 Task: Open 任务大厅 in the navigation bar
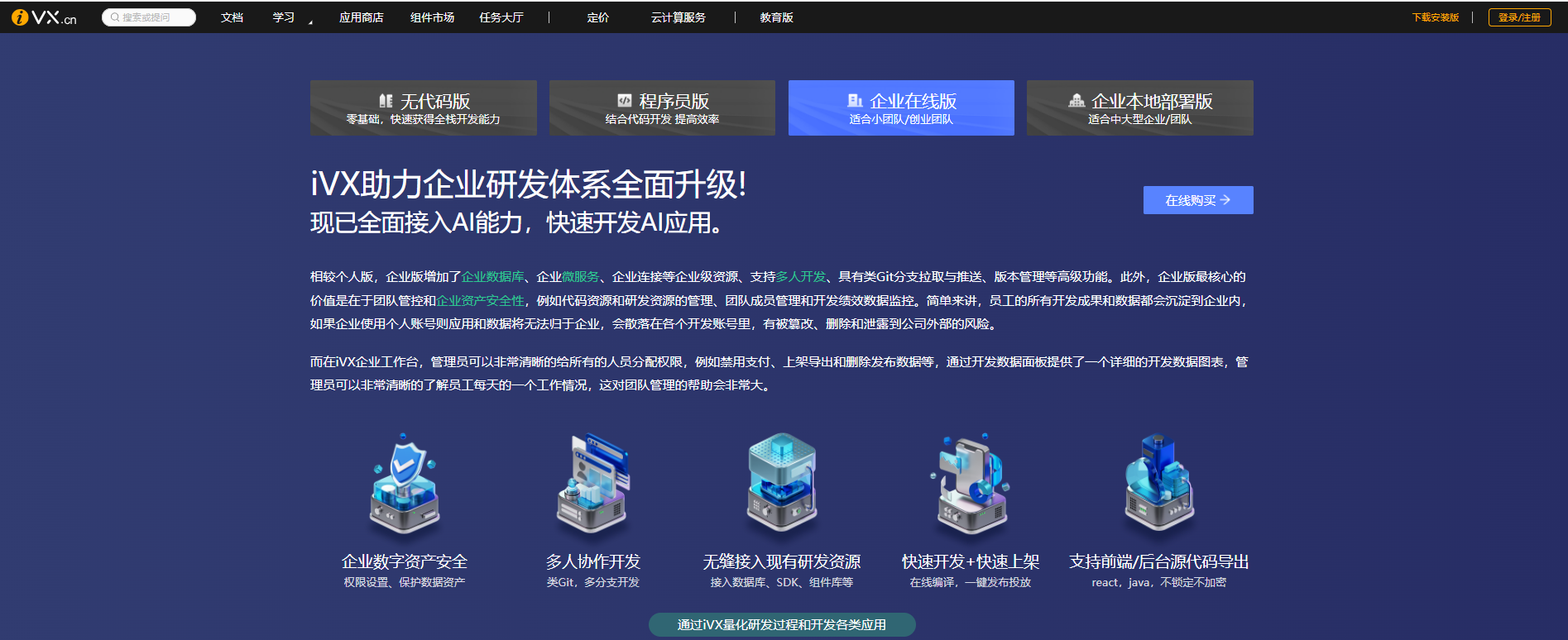coord(501,17)
